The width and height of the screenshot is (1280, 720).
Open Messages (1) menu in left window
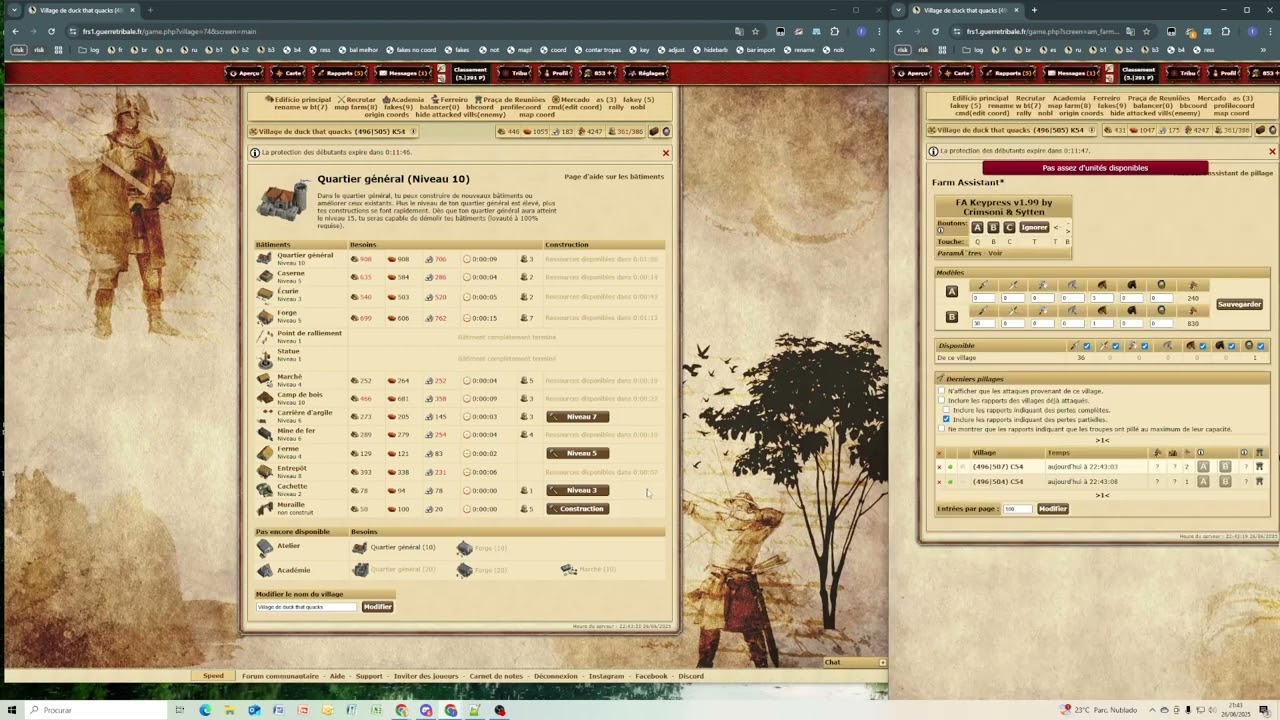pos(404,73)
